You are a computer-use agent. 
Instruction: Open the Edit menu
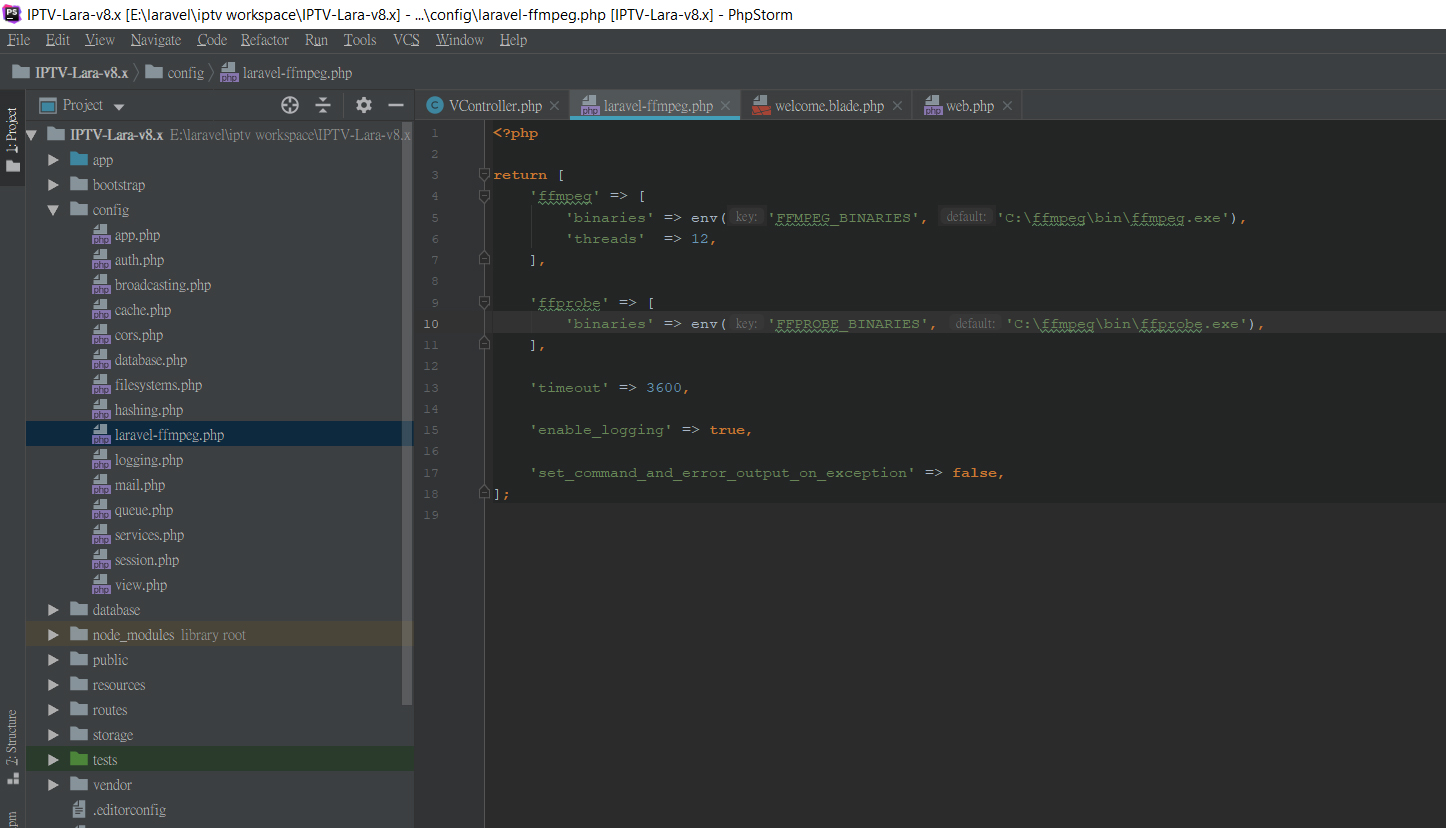(58, 40)
